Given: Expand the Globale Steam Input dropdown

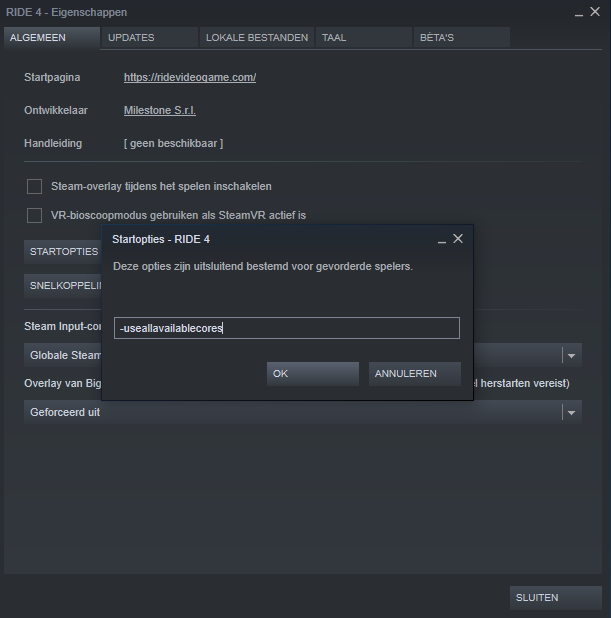Looking at the screenshot, I should pos(571,356).
